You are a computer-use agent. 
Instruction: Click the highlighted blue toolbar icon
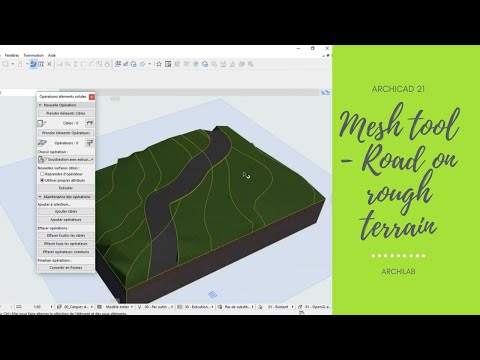coord(33,64)
